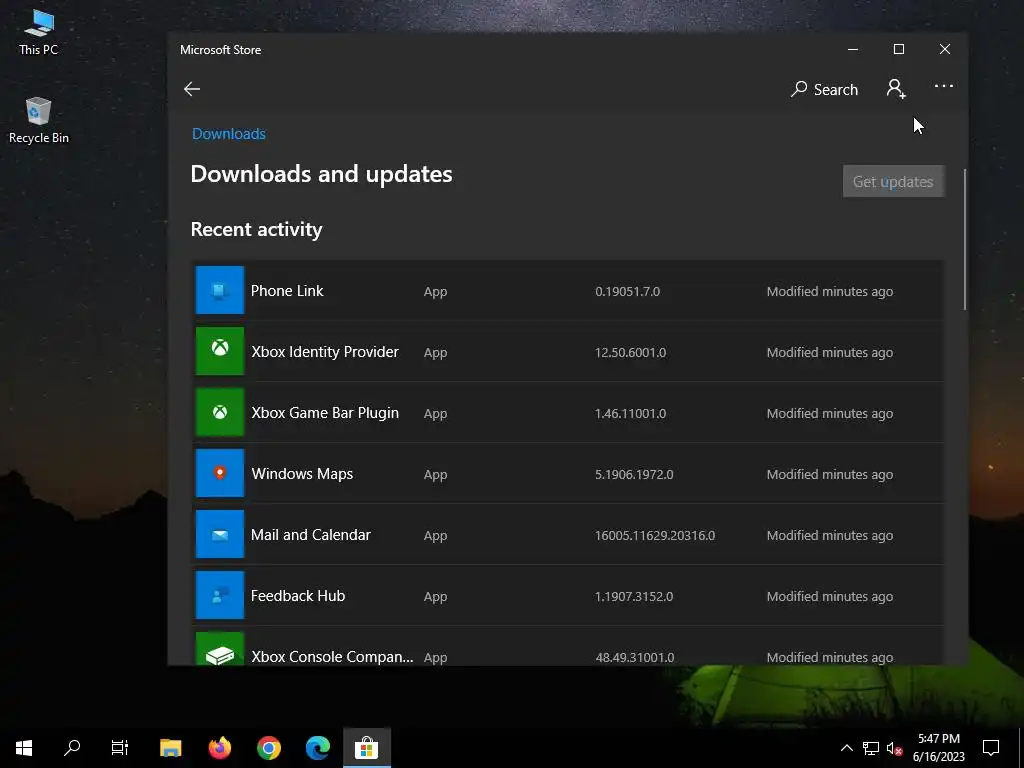Select the Windows Maps name
This screenshot has width=1024, height=768.
click(302, 474)
